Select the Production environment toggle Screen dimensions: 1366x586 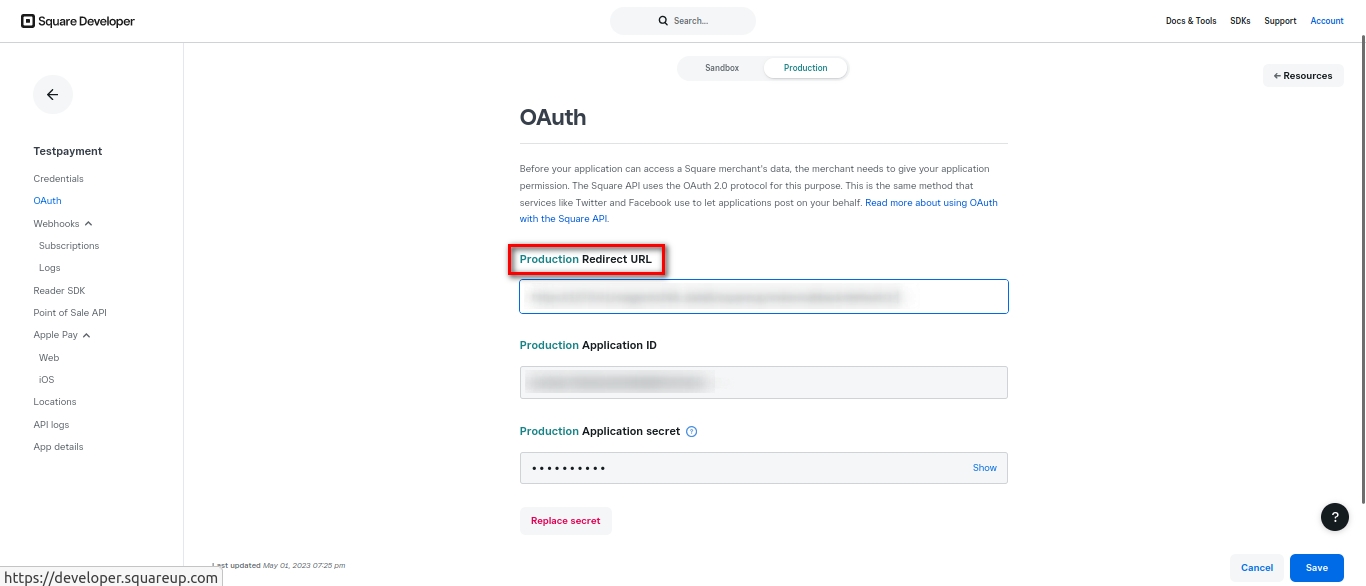(x=805, y=68)
